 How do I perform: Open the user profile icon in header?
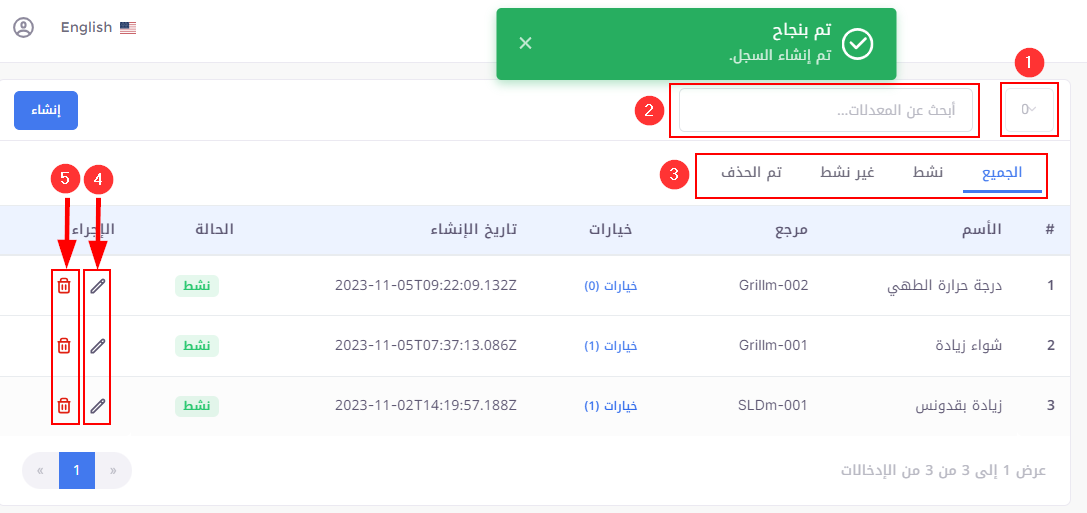pos(24,28)
